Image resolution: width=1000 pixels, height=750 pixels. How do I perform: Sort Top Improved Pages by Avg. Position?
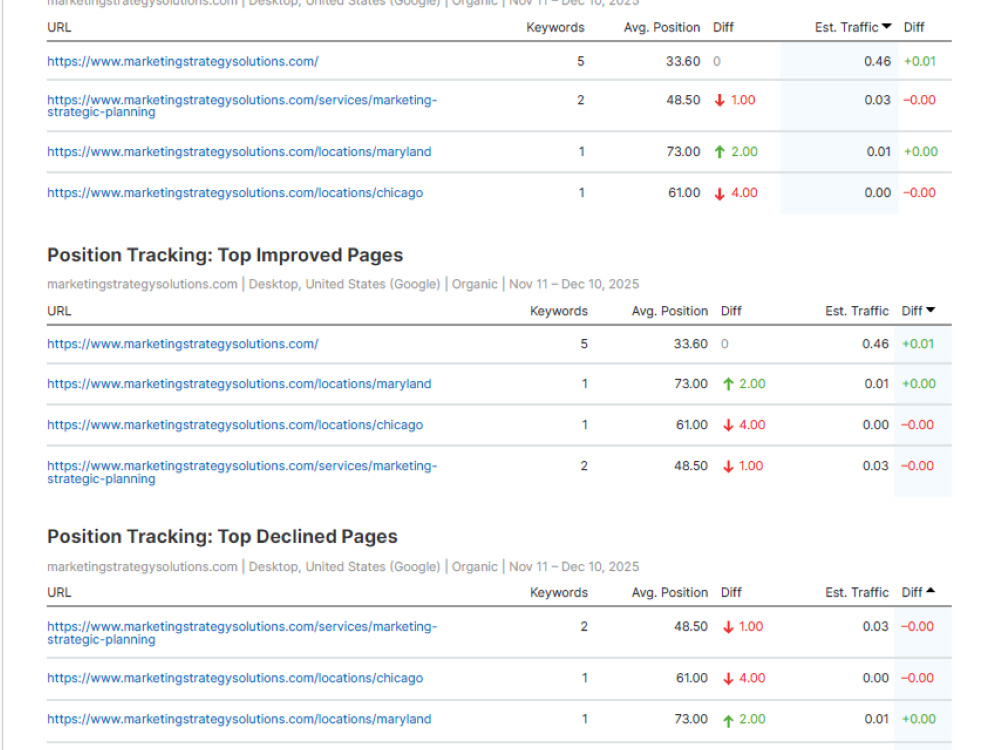point(670,311)
